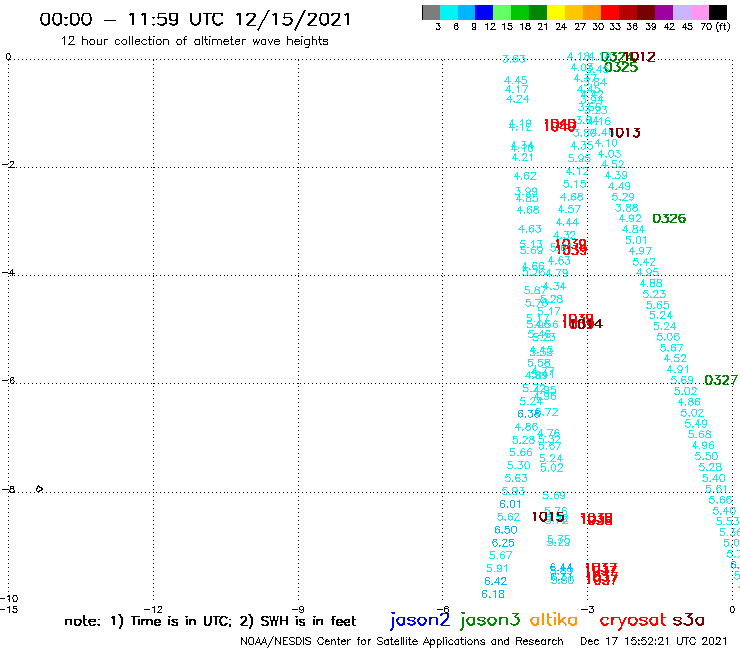Click the light green swatch above label 15

click(x=502, y=12)
